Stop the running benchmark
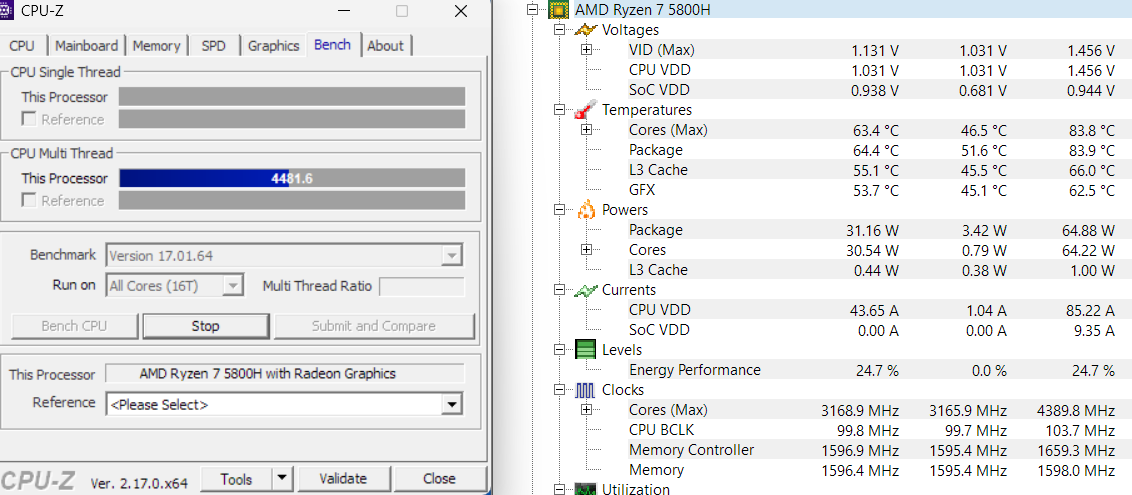The height and width of the screenshot is (495, 1132). click(x=206, y=326)
